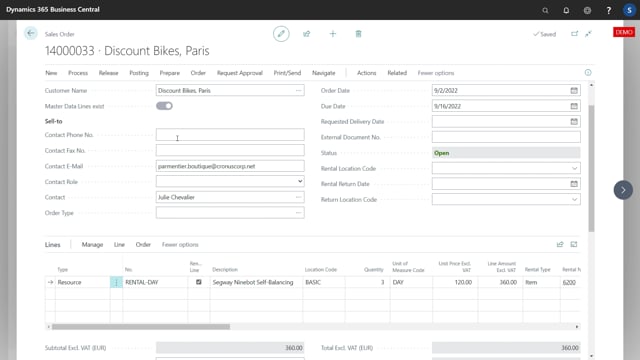Open the help question mark
640x360 pixels.
[609, 10]
